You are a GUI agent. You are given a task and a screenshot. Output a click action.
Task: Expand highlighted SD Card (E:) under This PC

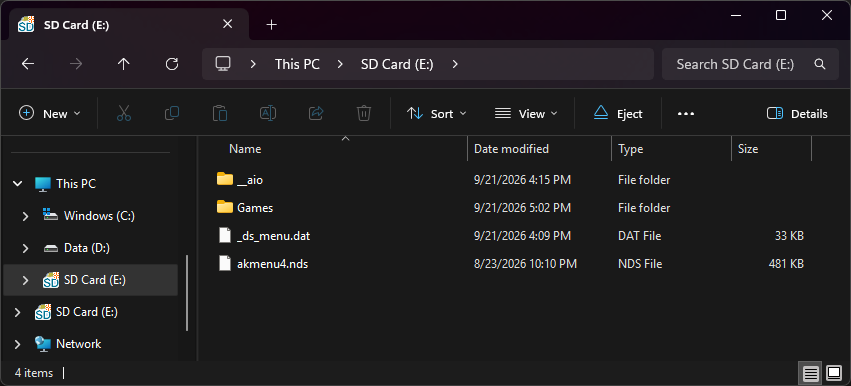25,280
